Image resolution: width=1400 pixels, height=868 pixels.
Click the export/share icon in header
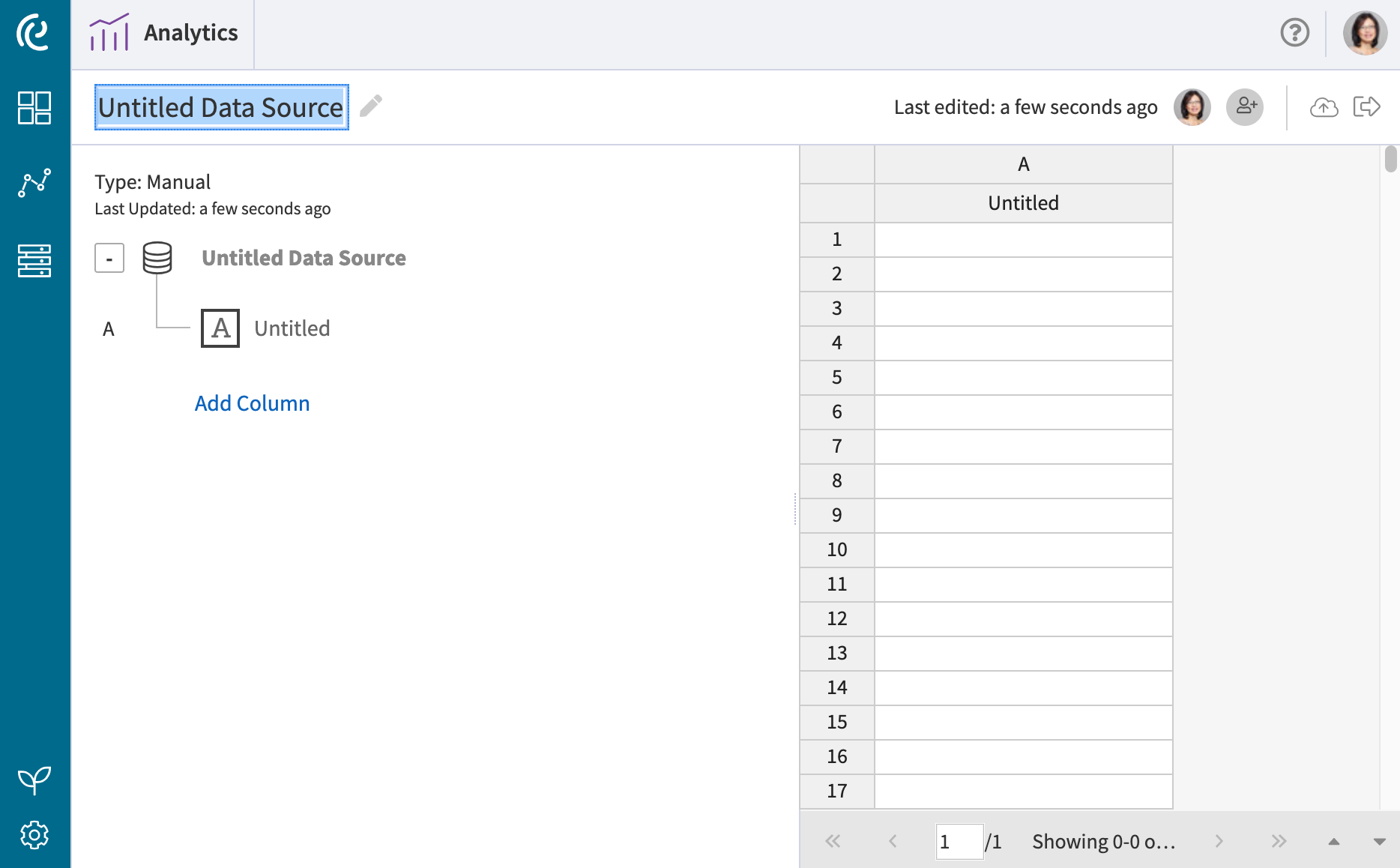(1367, 106)
